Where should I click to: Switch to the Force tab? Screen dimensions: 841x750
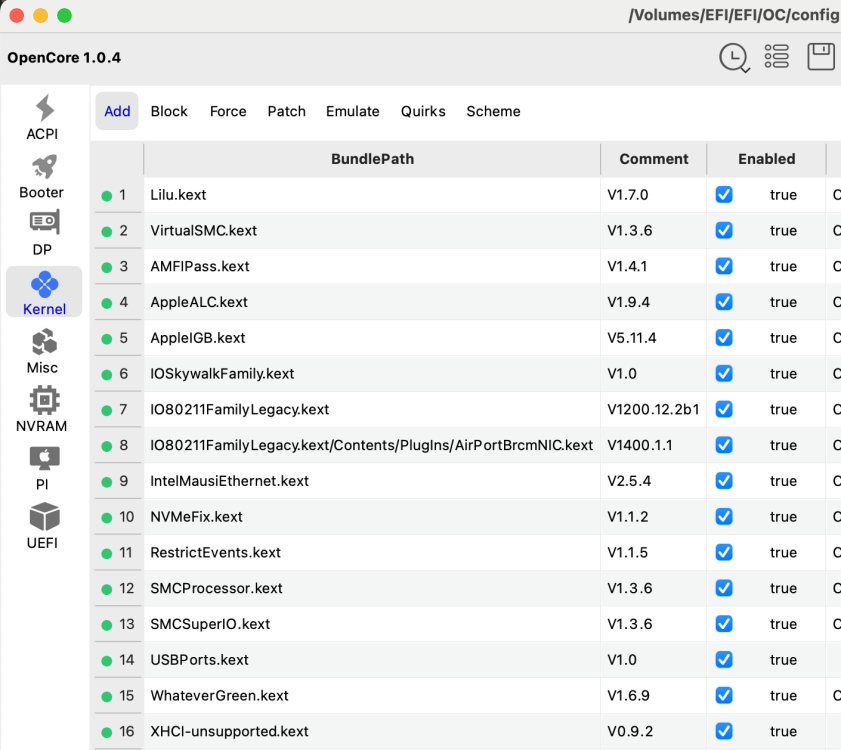[x=228, y=111]
